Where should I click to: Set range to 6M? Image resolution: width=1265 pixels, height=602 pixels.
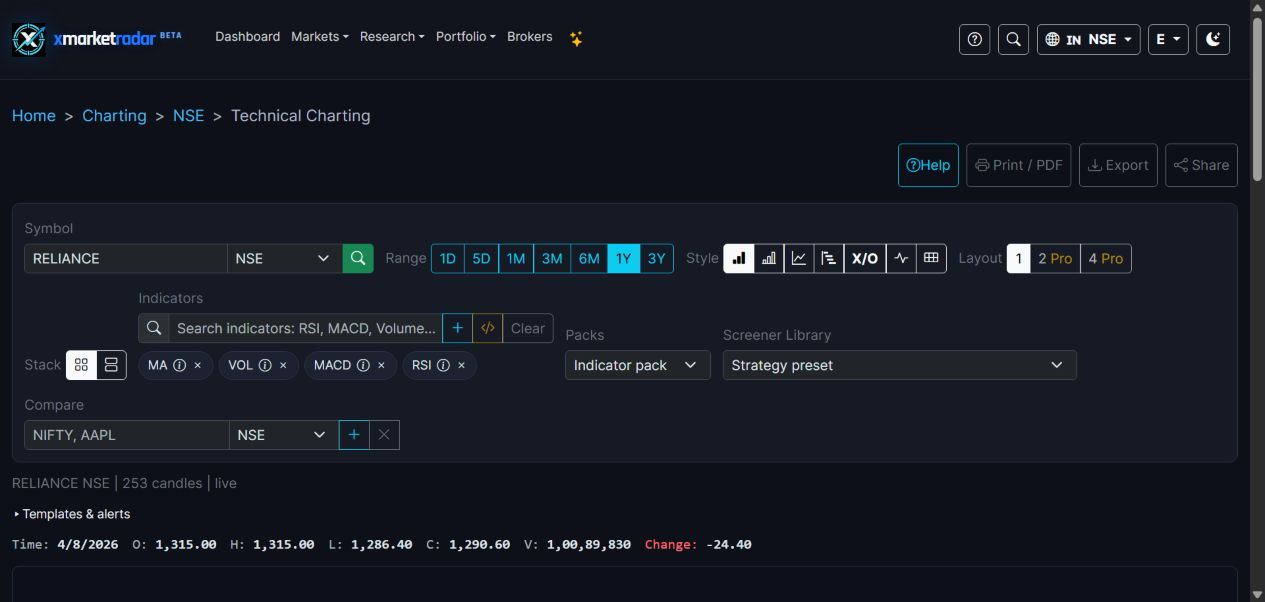point(589,258)
